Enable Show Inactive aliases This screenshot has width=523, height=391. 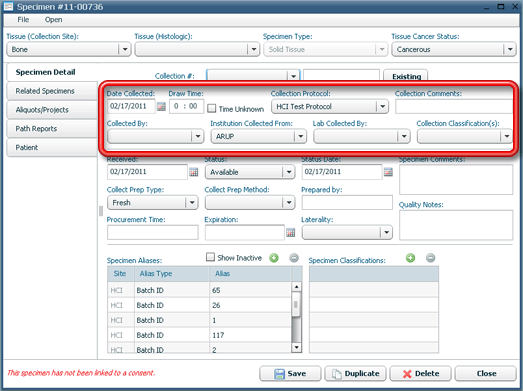(x=210, y=257)
